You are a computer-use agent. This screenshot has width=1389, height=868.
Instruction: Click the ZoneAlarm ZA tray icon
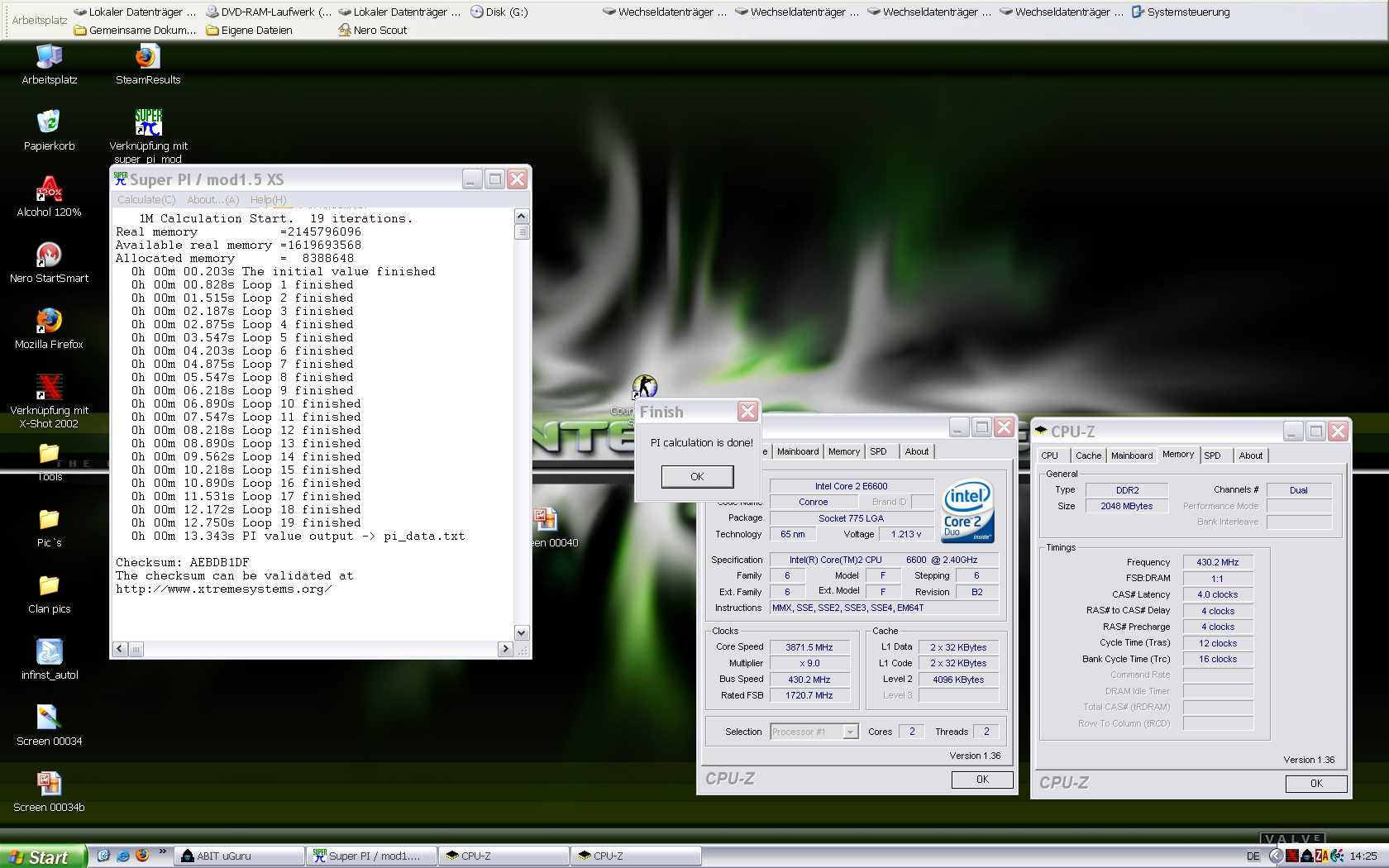click(x=1321, y=856)
